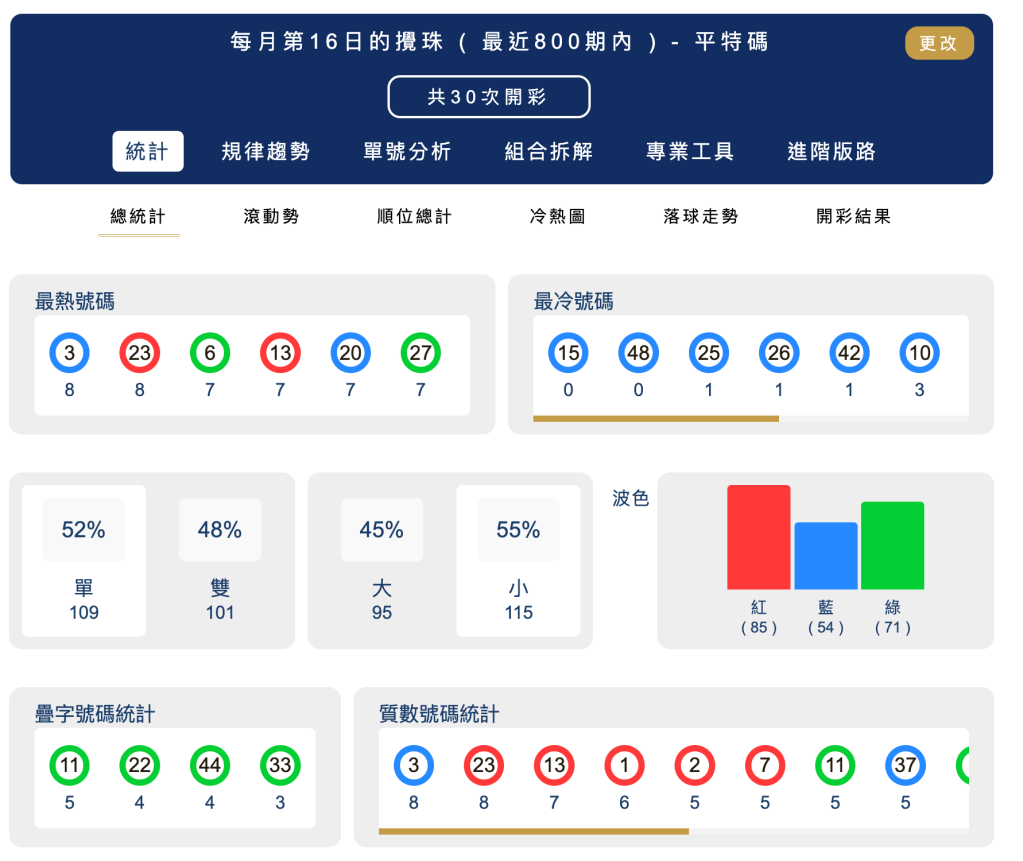Viewport: 1023px width, 861px height.
Task: Click ball 11 in 疊字號碼統計
Action: click(x=69, y=765)
